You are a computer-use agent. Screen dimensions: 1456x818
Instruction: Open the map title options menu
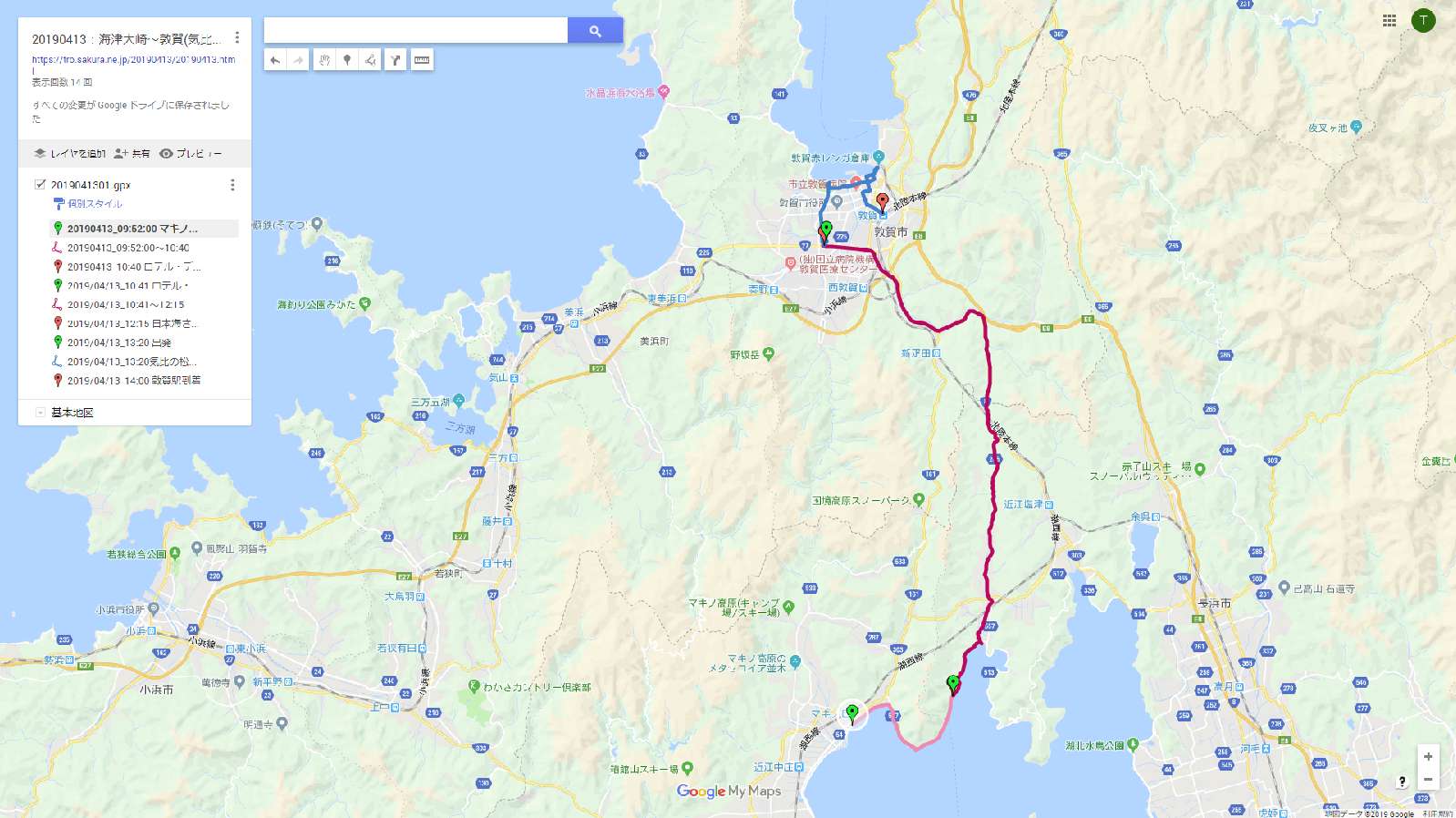237,38
